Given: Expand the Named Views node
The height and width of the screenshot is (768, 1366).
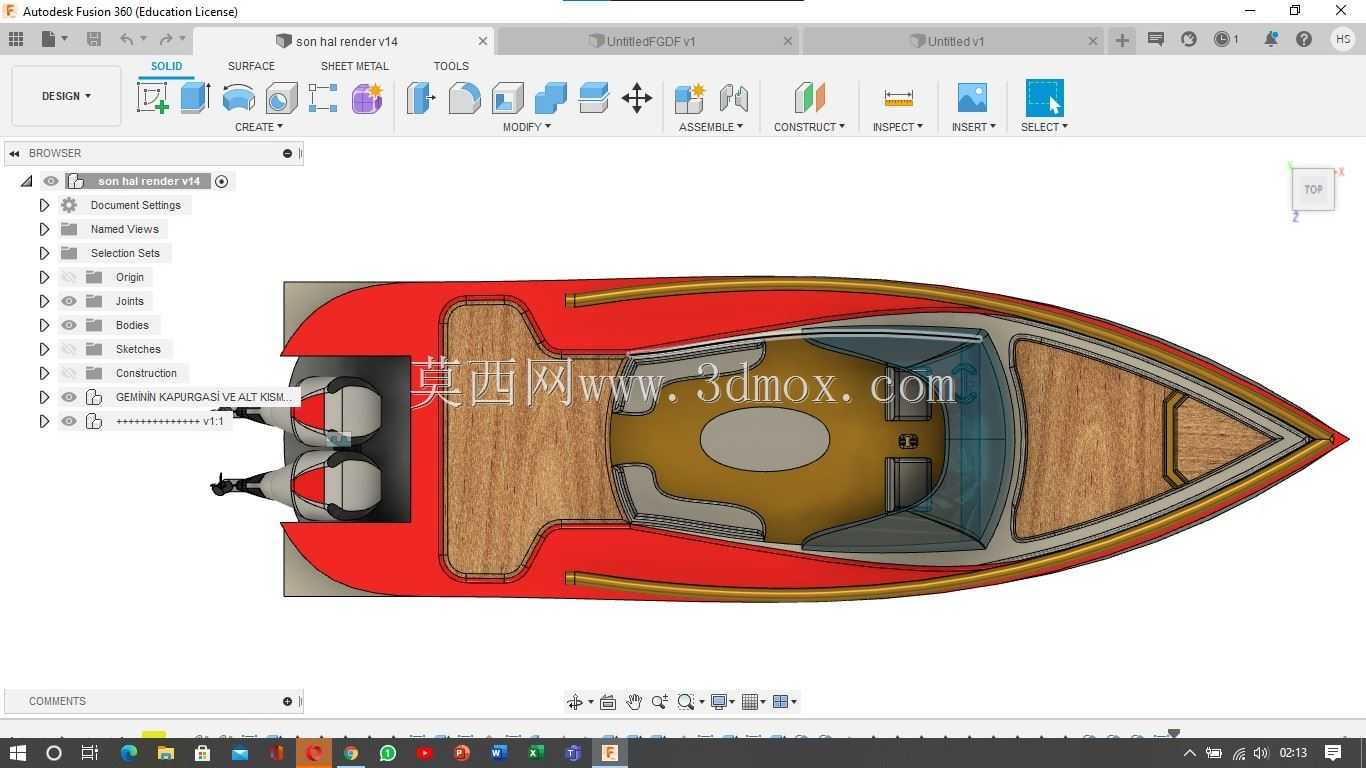Looking at the screenshot, I should click(44, 229).
